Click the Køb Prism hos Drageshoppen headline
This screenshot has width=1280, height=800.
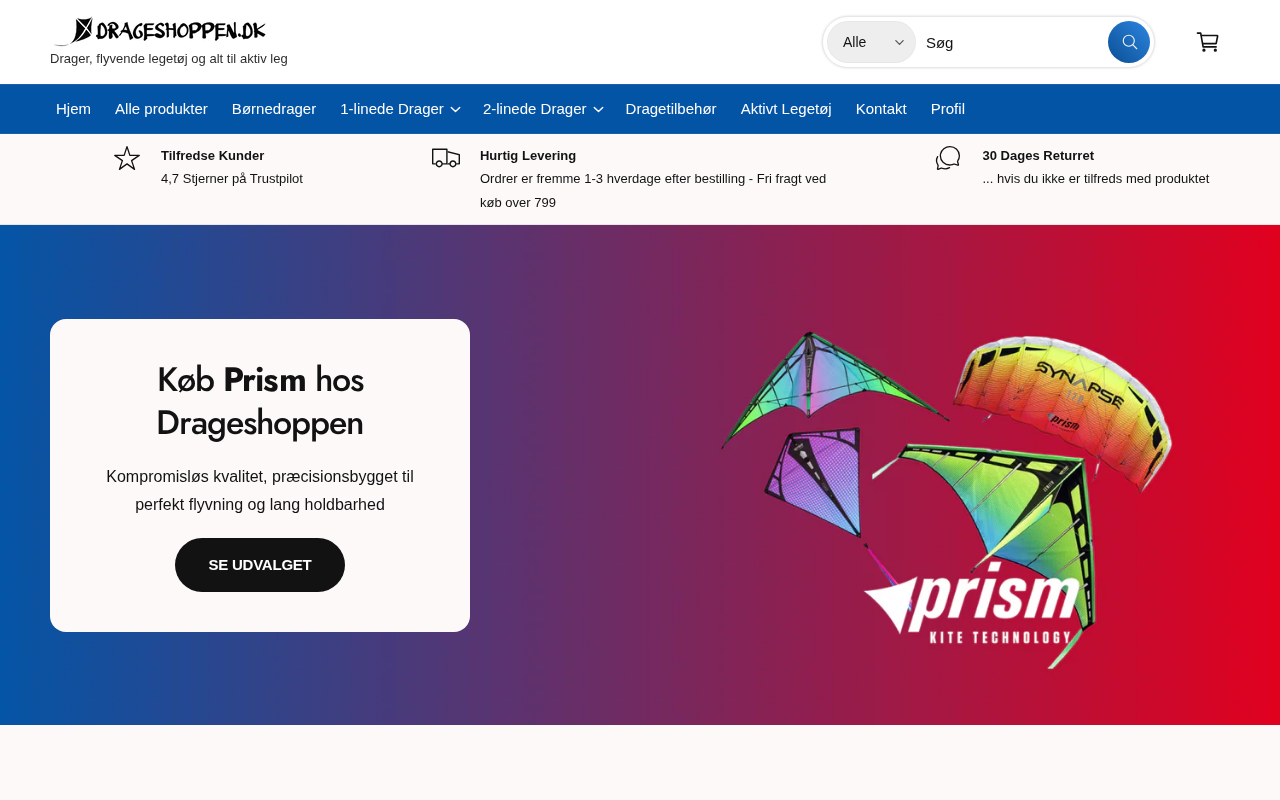point(260,401)
